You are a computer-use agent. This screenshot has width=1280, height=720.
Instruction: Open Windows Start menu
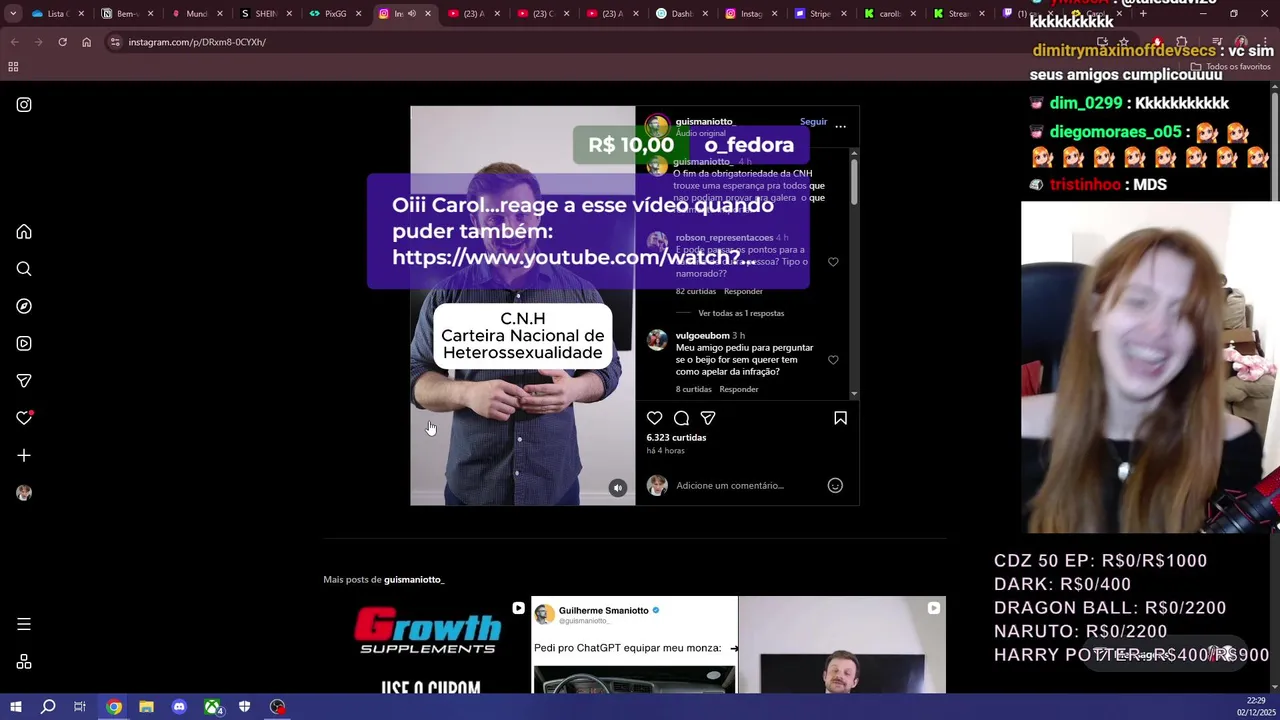tap(15, 707)
